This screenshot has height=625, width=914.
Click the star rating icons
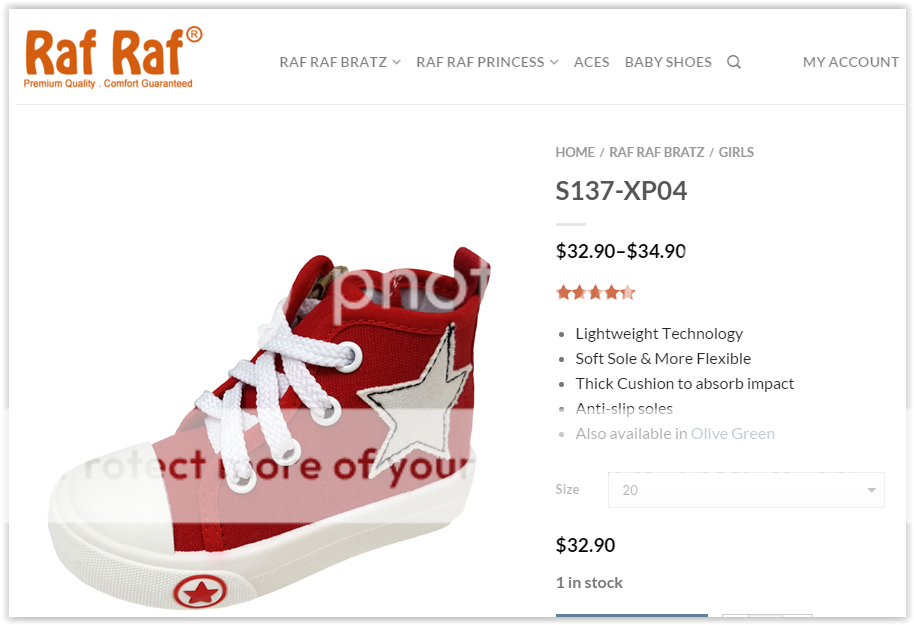point(595,293)
